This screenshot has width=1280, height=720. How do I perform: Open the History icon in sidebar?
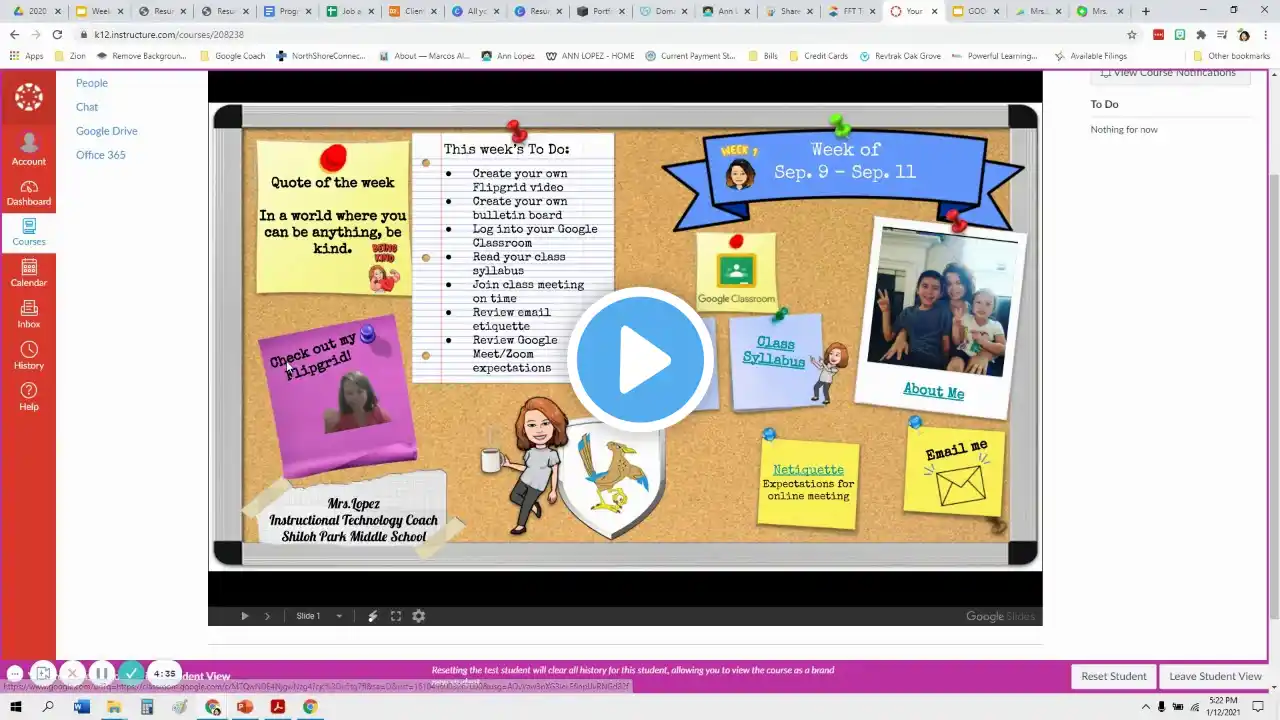[x=28, y=356]
